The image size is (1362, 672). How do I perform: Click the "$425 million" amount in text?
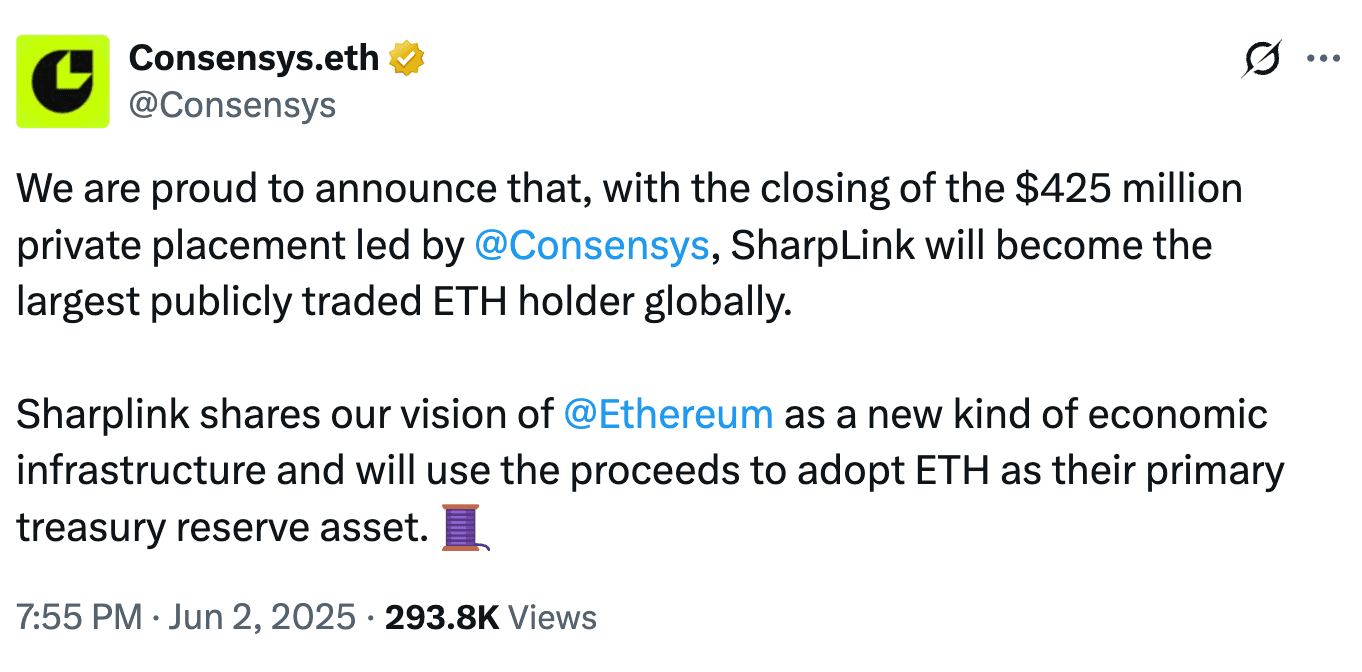[x=1127, y=189]
